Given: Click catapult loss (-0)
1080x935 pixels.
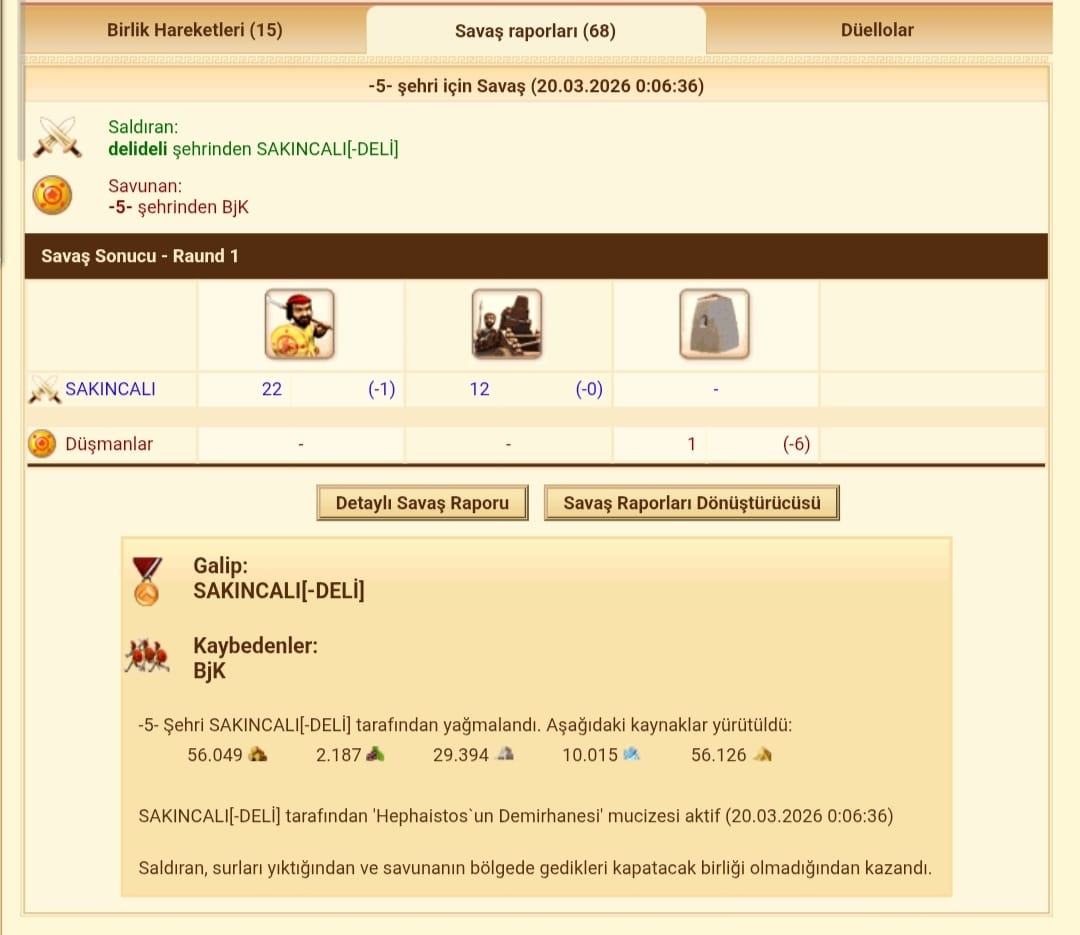Looking at the screenshot, I should pos(589,389).
